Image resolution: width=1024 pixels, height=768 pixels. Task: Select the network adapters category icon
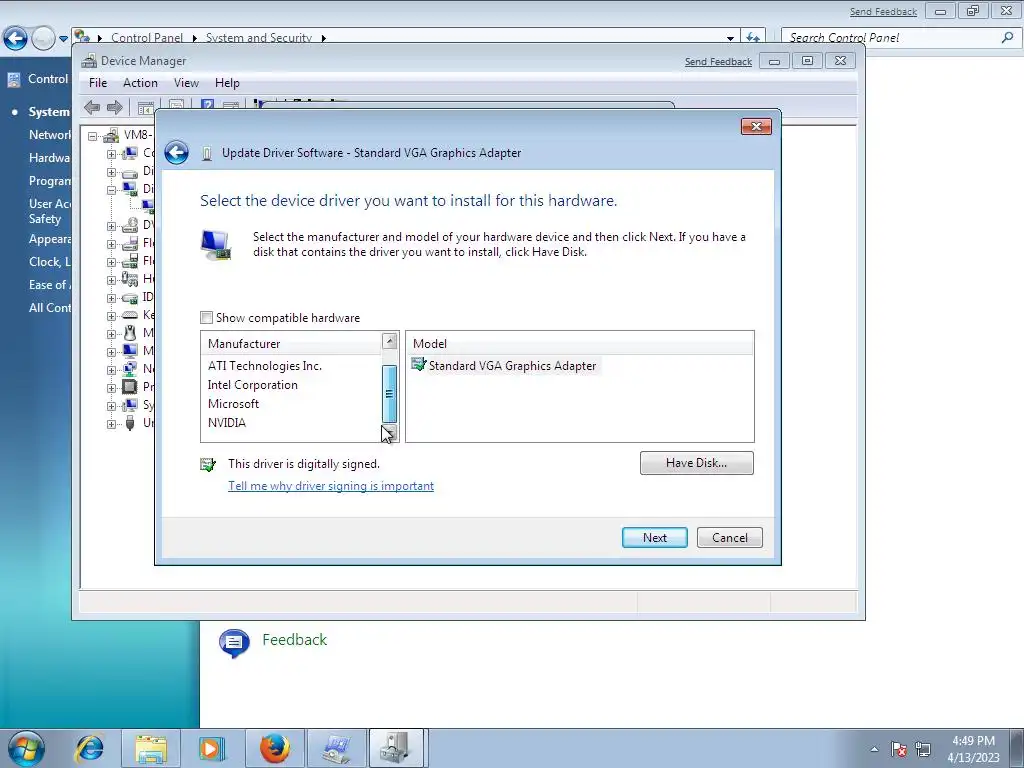(130, 369)
